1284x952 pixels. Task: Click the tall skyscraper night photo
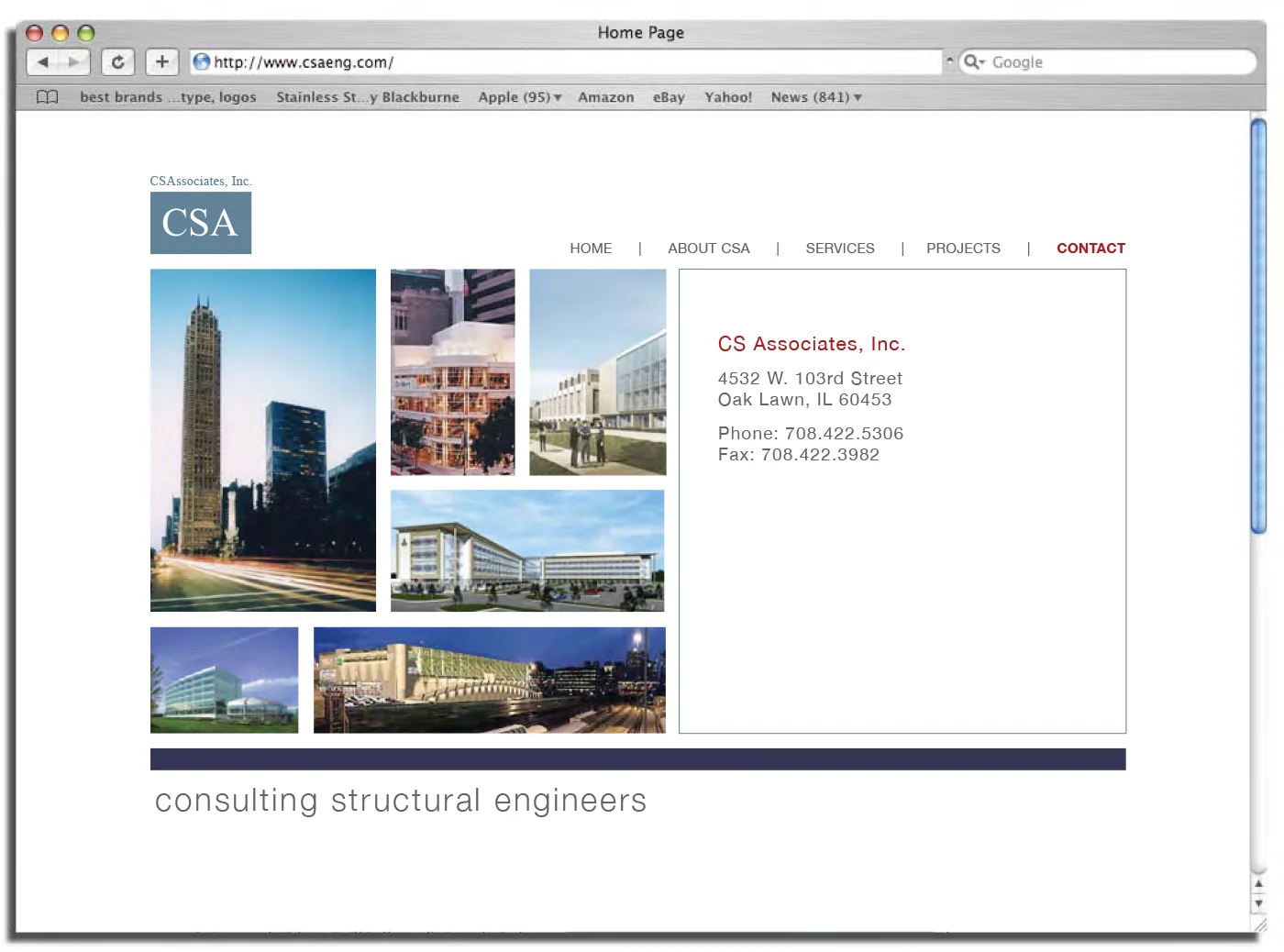tap(263, 440)
